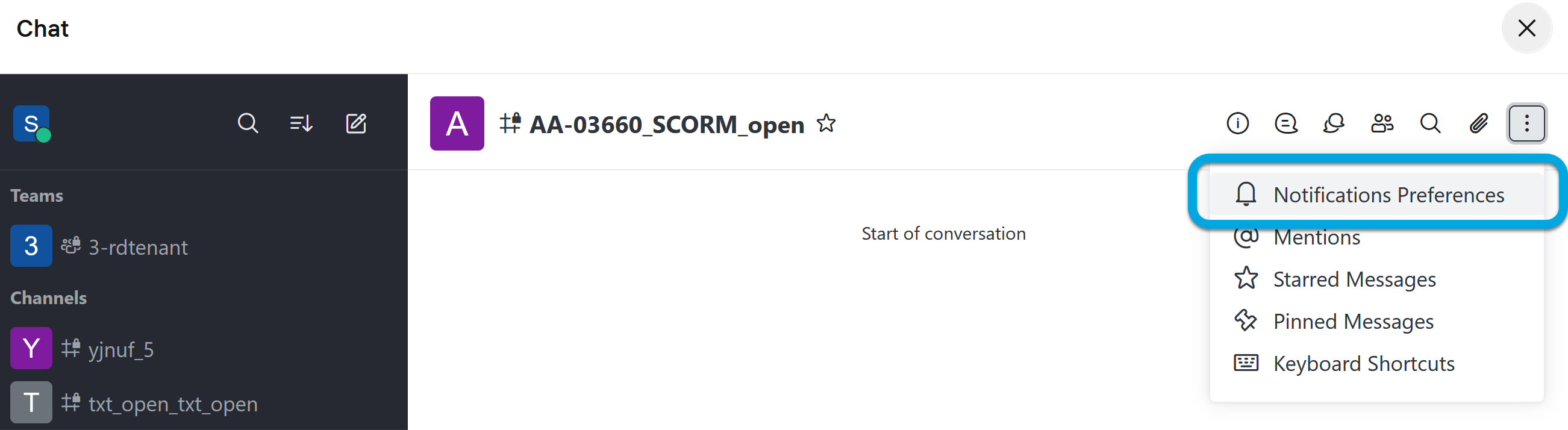Click the purple room avatar thumbnail
The image size is (1568, 430).
(x=457, y=123)
